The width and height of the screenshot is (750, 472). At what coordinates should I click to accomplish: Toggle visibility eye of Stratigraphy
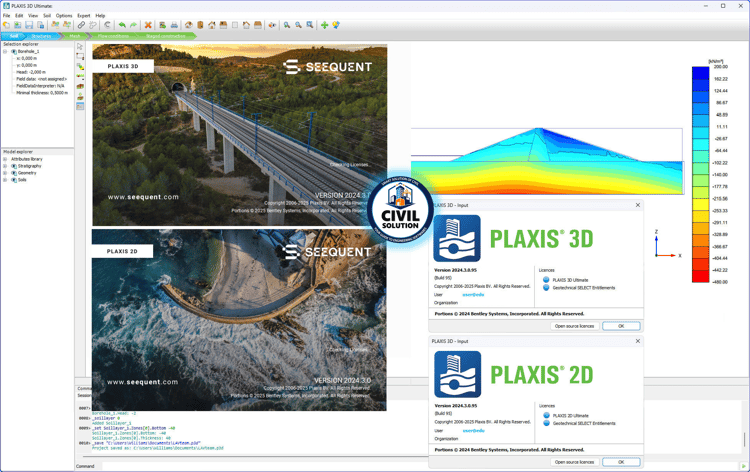14,166
